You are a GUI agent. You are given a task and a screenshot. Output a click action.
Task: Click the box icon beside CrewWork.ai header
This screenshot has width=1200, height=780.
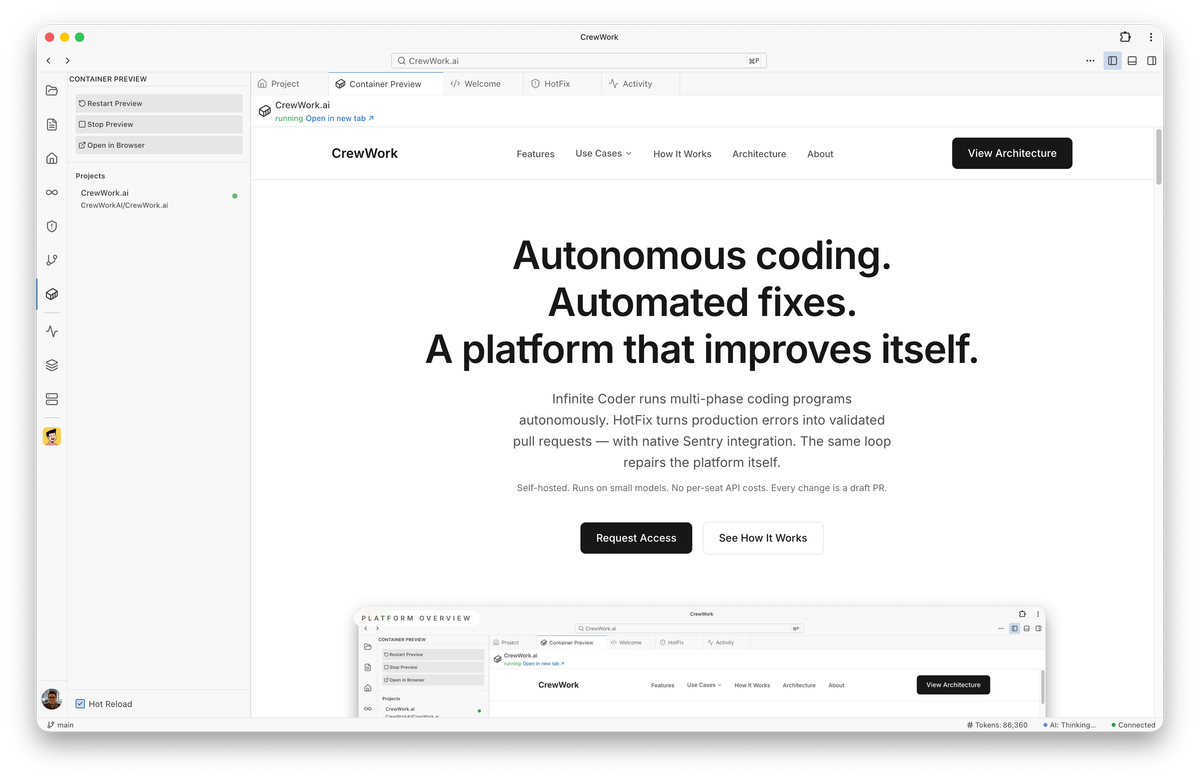[x=265, y=111]
